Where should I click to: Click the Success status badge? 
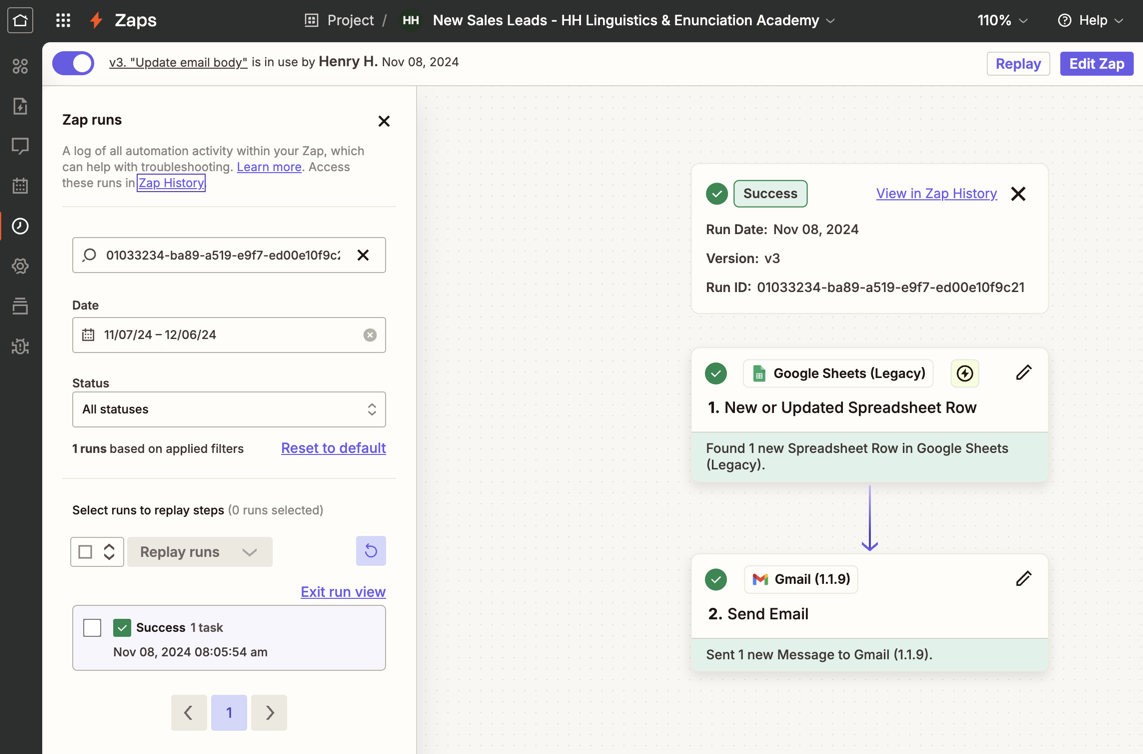pyautogui.click(x=771, y=193)
